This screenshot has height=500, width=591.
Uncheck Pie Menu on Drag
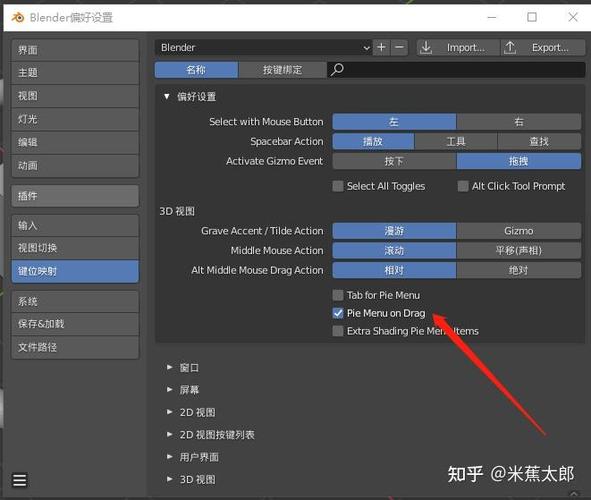coord(338,313)
